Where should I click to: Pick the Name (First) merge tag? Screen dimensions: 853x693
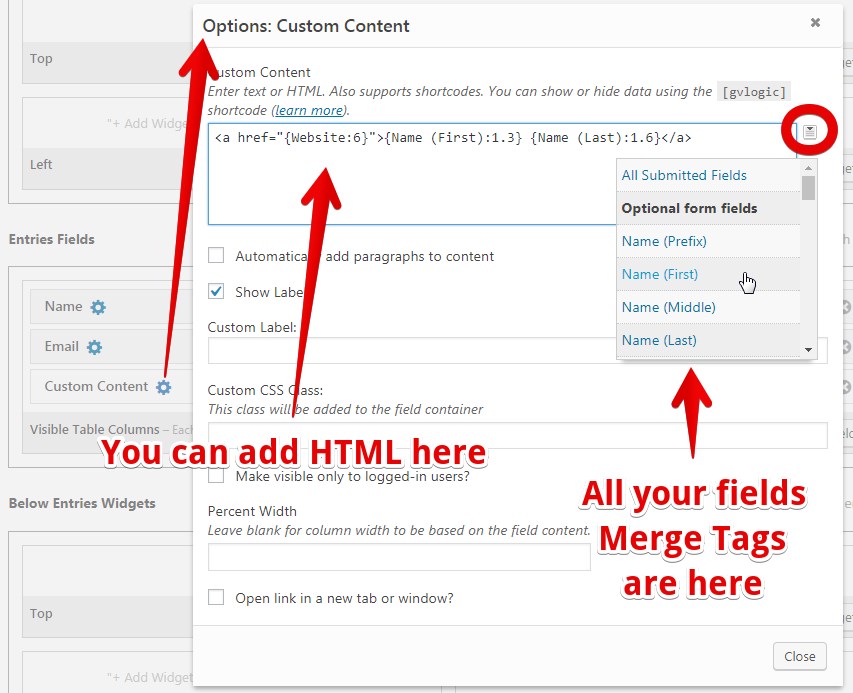[660, 274]
